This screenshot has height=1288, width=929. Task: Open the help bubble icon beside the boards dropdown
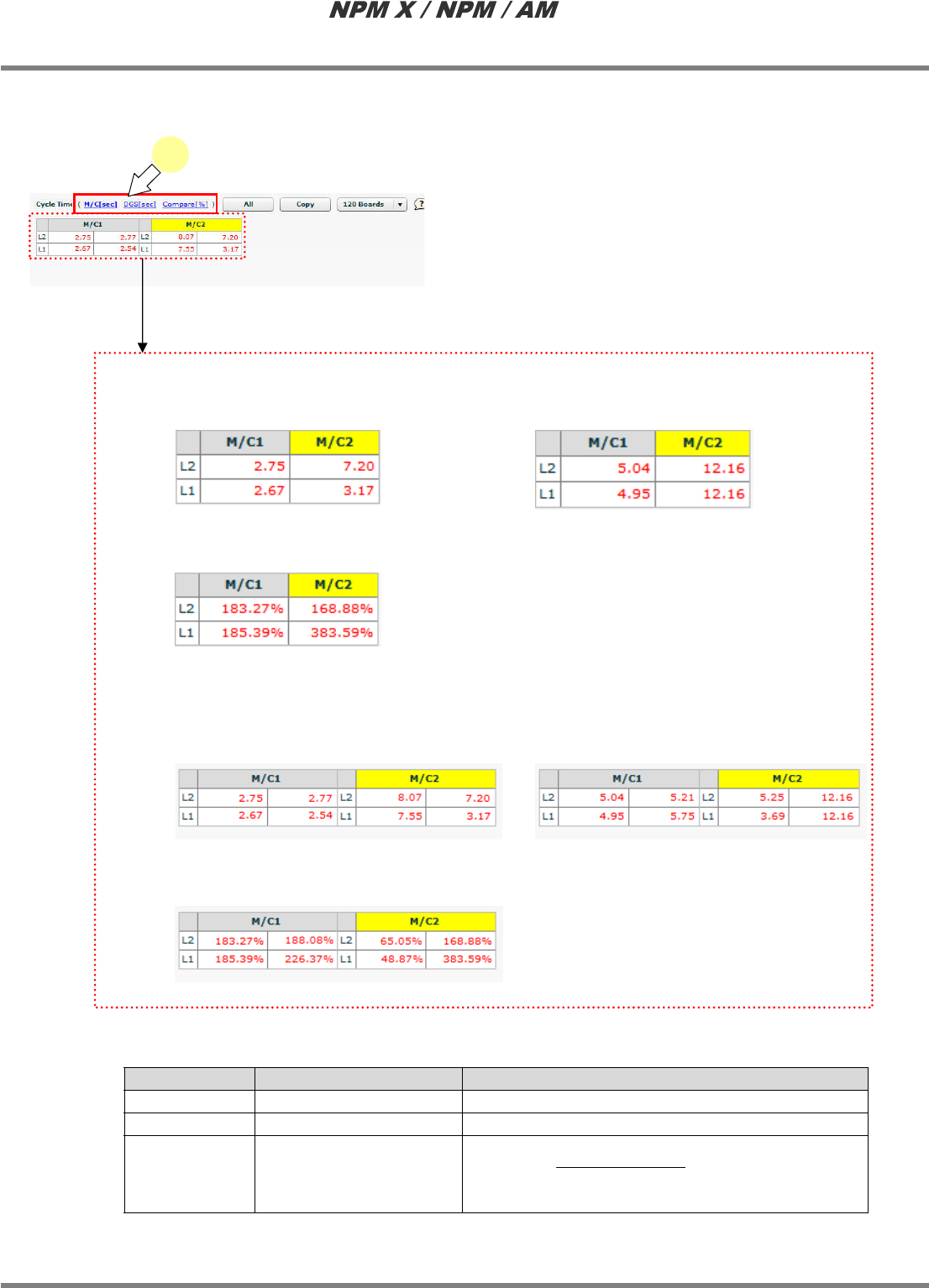coord(419,204)
